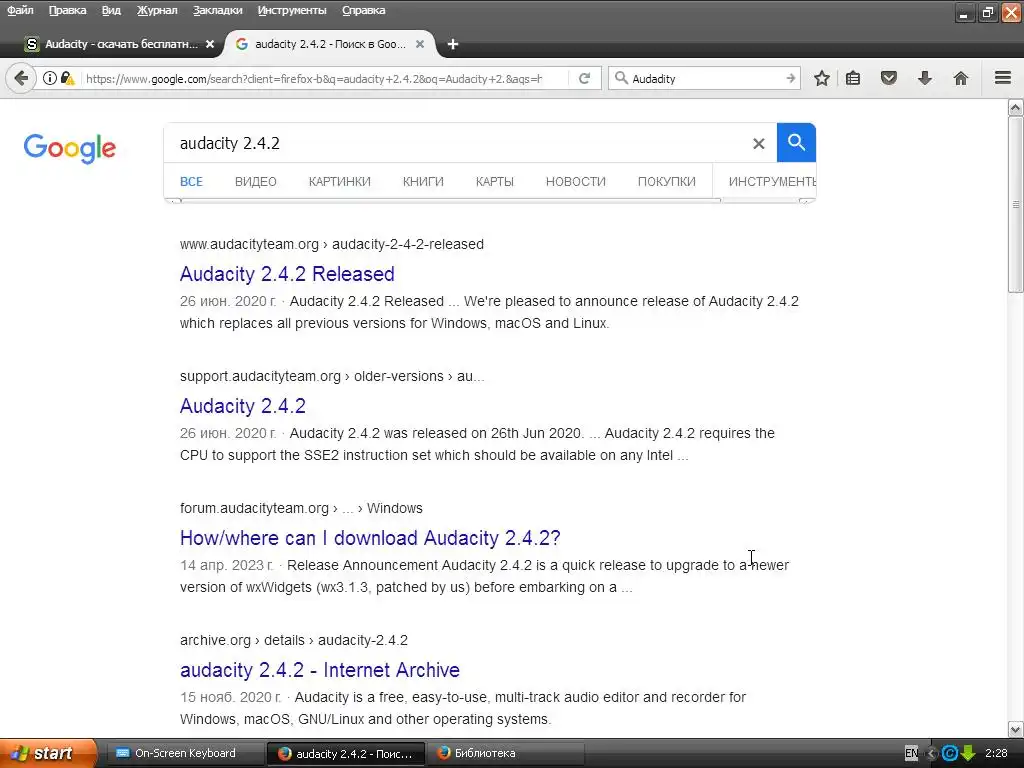Switch to On-Screen Keyboard in taskbar
The width and height of the screenshot is (1024, 768).
click(184, 753)
